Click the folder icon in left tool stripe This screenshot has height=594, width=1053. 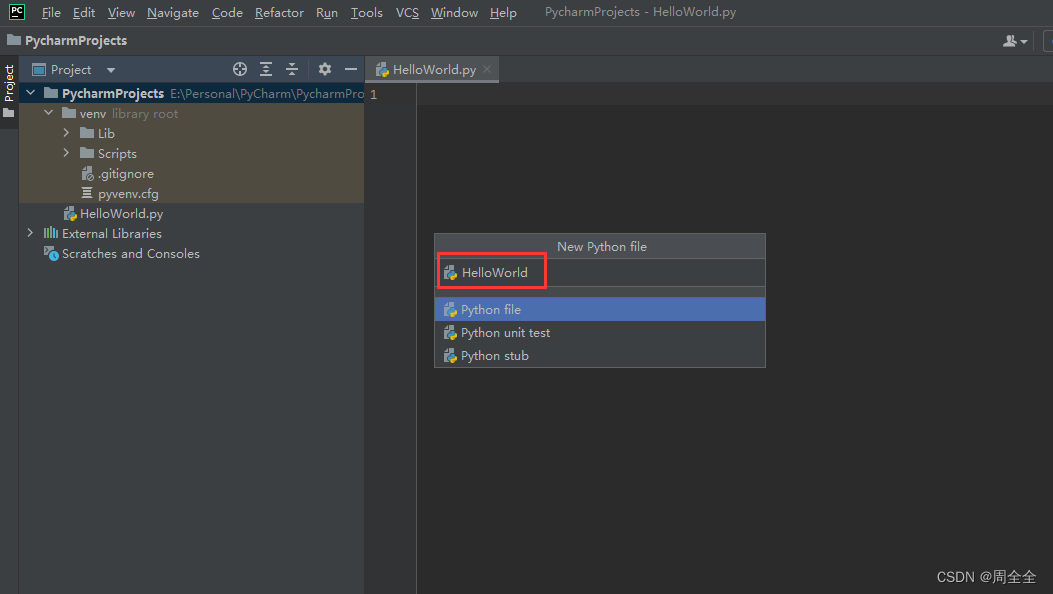click(9, 113)
